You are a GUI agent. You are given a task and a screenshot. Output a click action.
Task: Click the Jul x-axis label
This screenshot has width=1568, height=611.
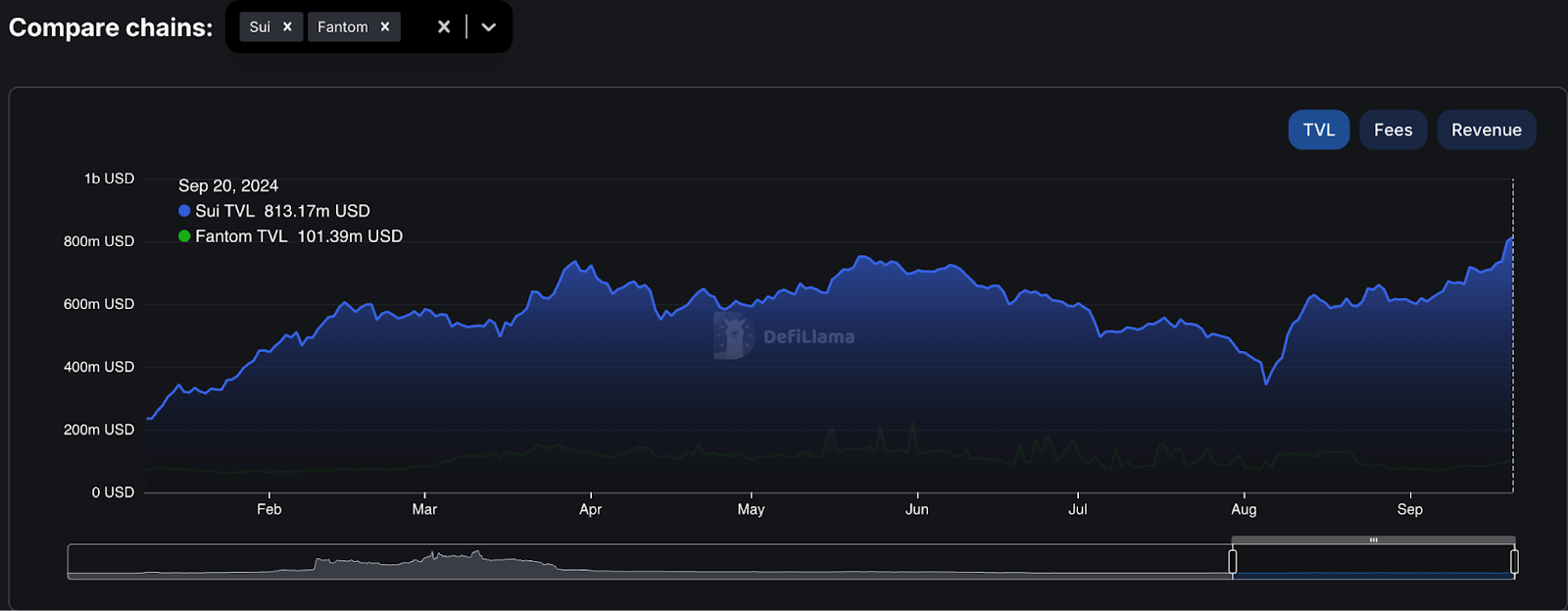[1077, 509]
